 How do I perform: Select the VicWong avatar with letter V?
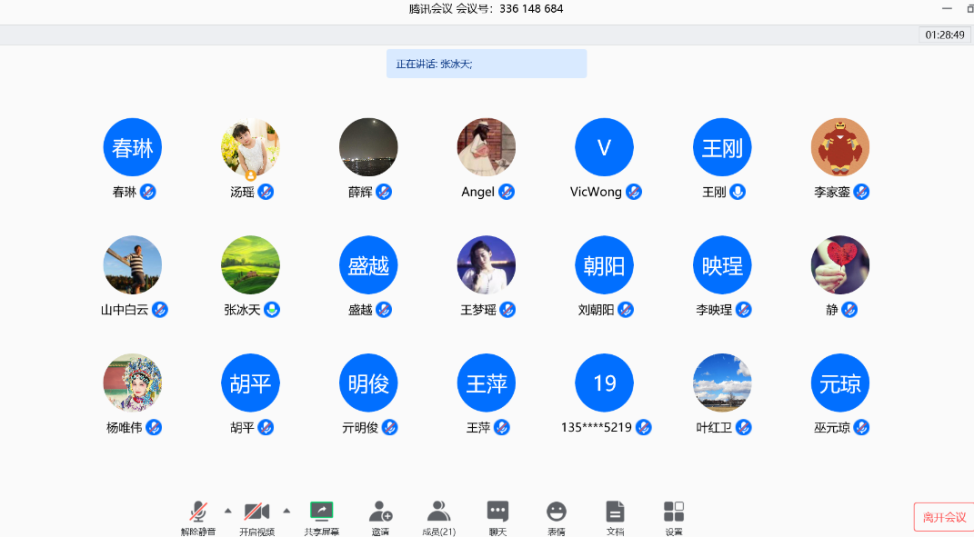604,148
